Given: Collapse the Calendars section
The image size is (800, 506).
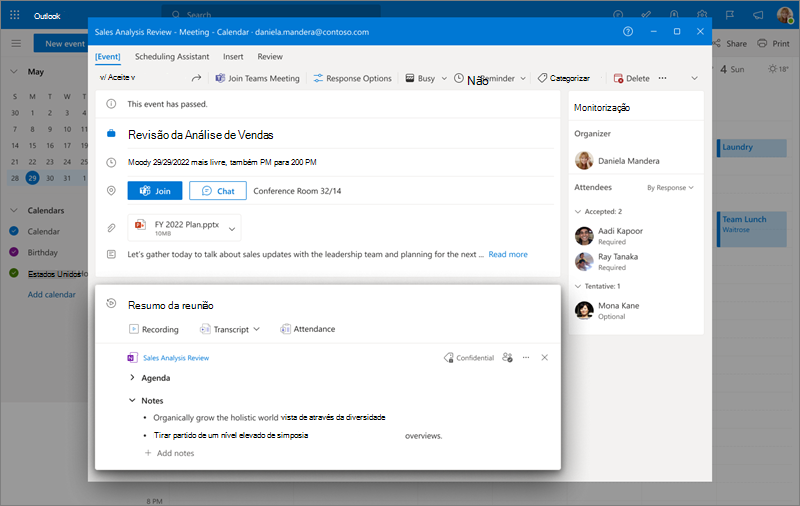Looking at the screenshot, I should [x=14, y=210].
